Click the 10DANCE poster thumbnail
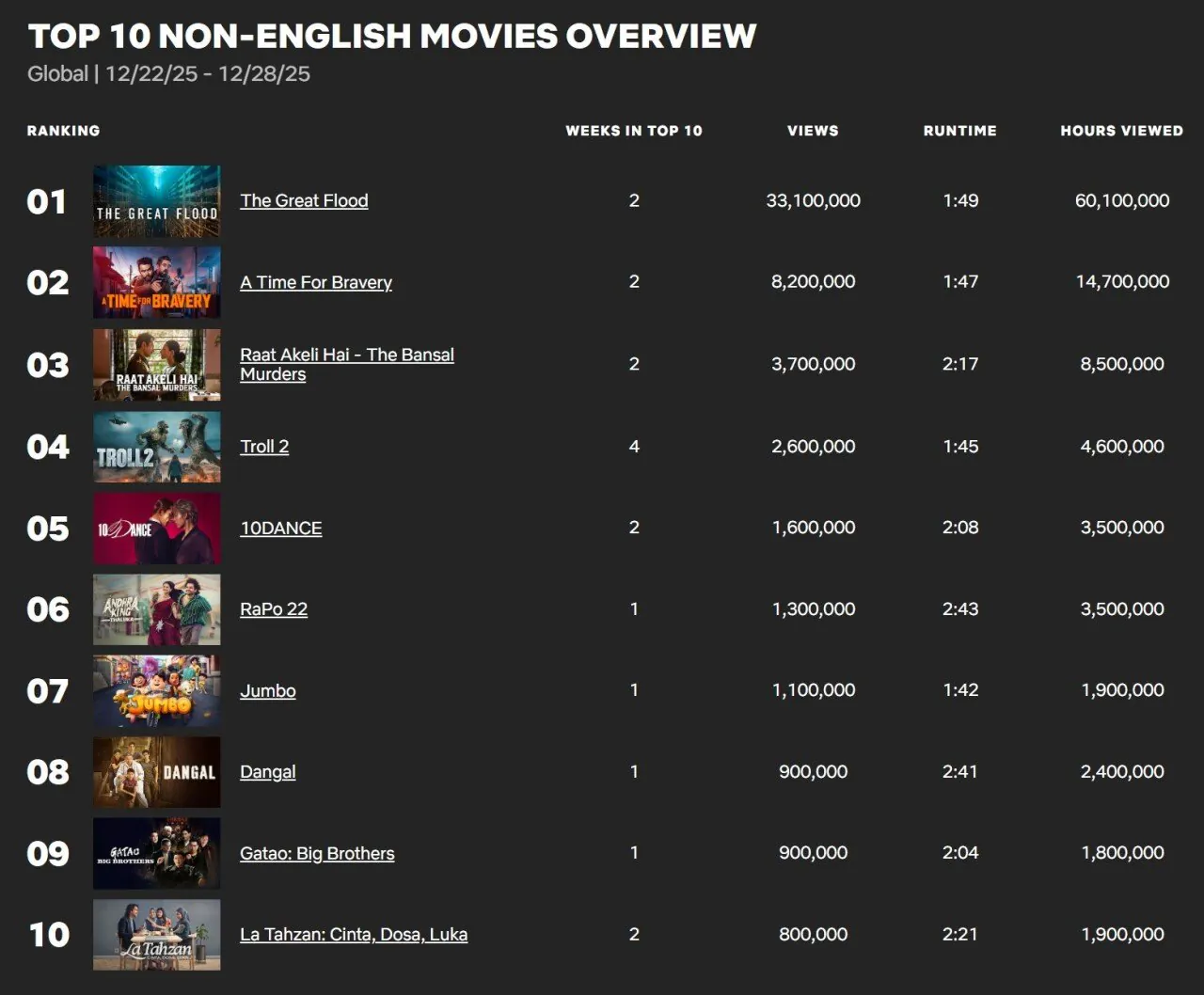1204x995 pixels. (x=156, y=528)
